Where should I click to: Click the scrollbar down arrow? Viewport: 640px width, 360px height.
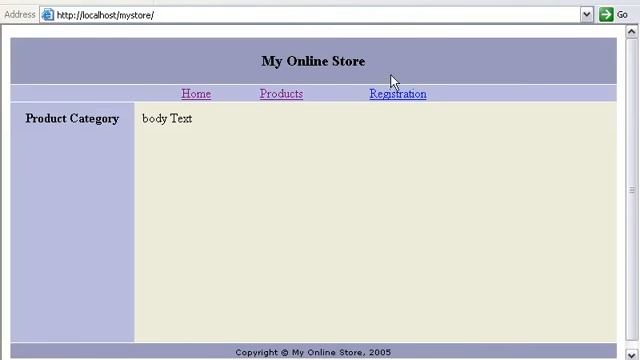pyautogui.click(x=631, y=354)
